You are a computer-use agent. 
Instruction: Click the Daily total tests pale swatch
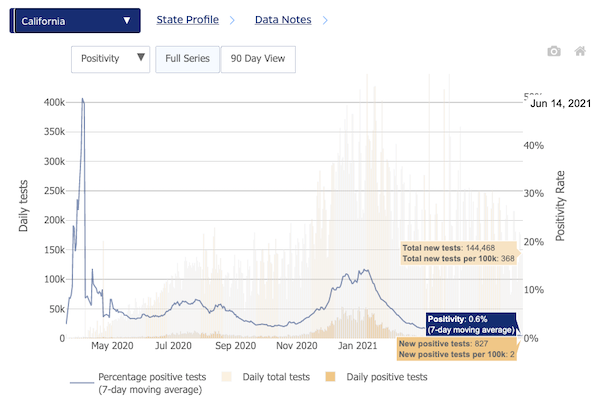pos(226,377)
